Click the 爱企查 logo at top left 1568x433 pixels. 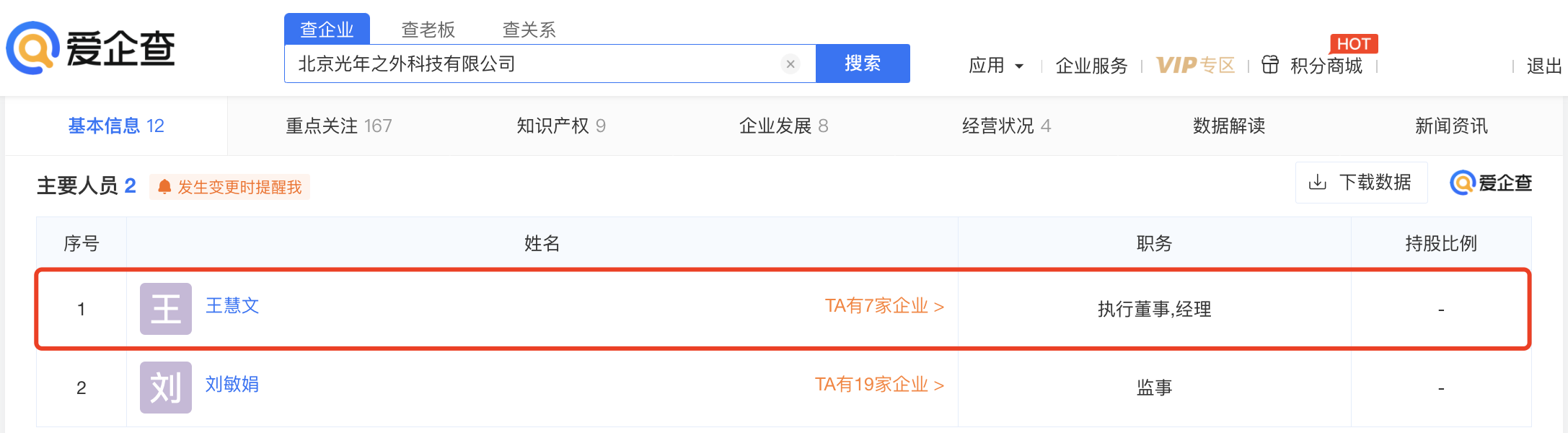pos(91,48)
